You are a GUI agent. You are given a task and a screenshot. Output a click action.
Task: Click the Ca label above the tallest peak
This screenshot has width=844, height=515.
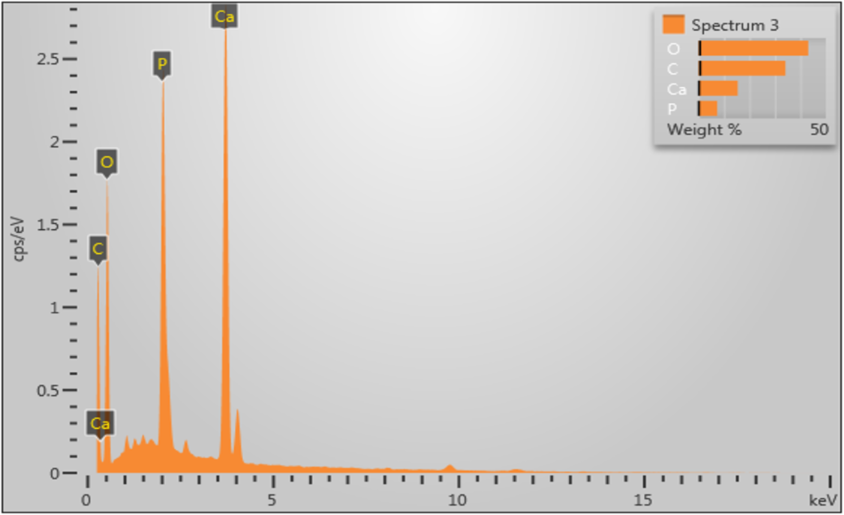coord(224,15)
